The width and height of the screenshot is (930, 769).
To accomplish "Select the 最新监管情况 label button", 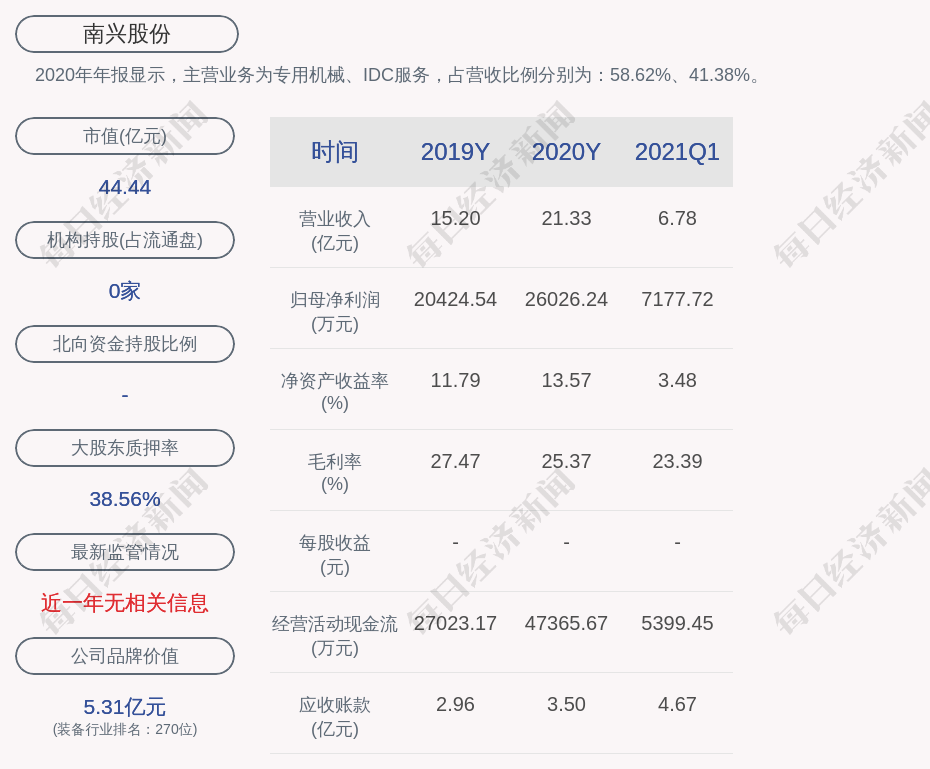I will pos(125,552).
